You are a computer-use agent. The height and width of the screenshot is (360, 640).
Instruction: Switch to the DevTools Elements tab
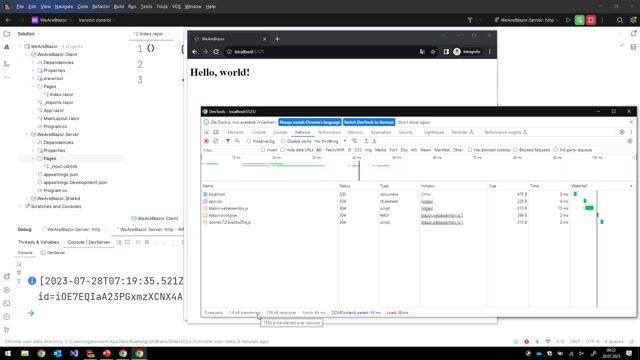[x=236, y=132]
